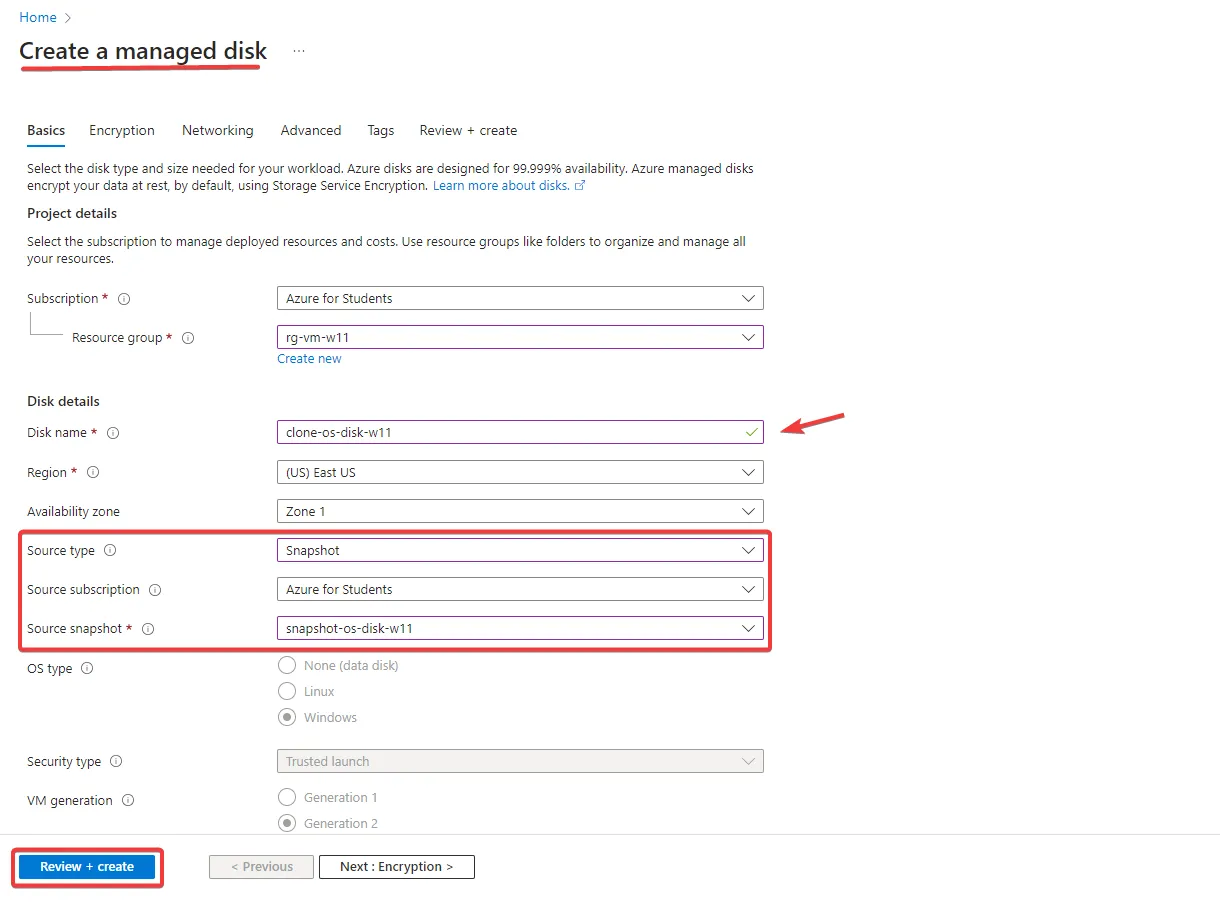Open the ellipsis menu beside page title
The height and width of the screenshot is (903, 1220).
point(299,50)
